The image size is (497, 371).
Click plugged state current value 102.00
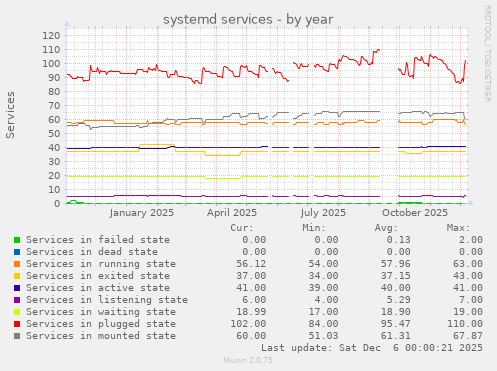coord(248,324)
